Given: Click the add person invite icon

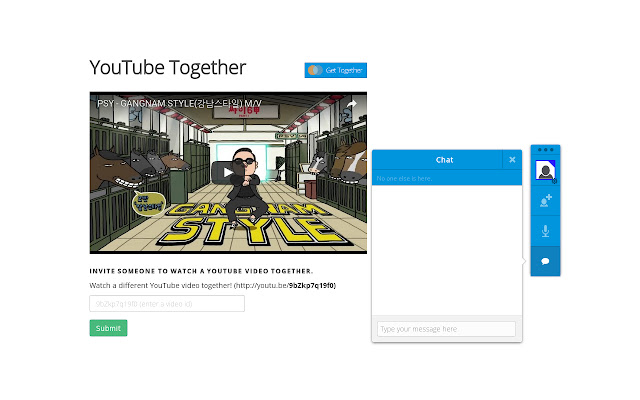Looking at the screenshot, I should (545, 200).
